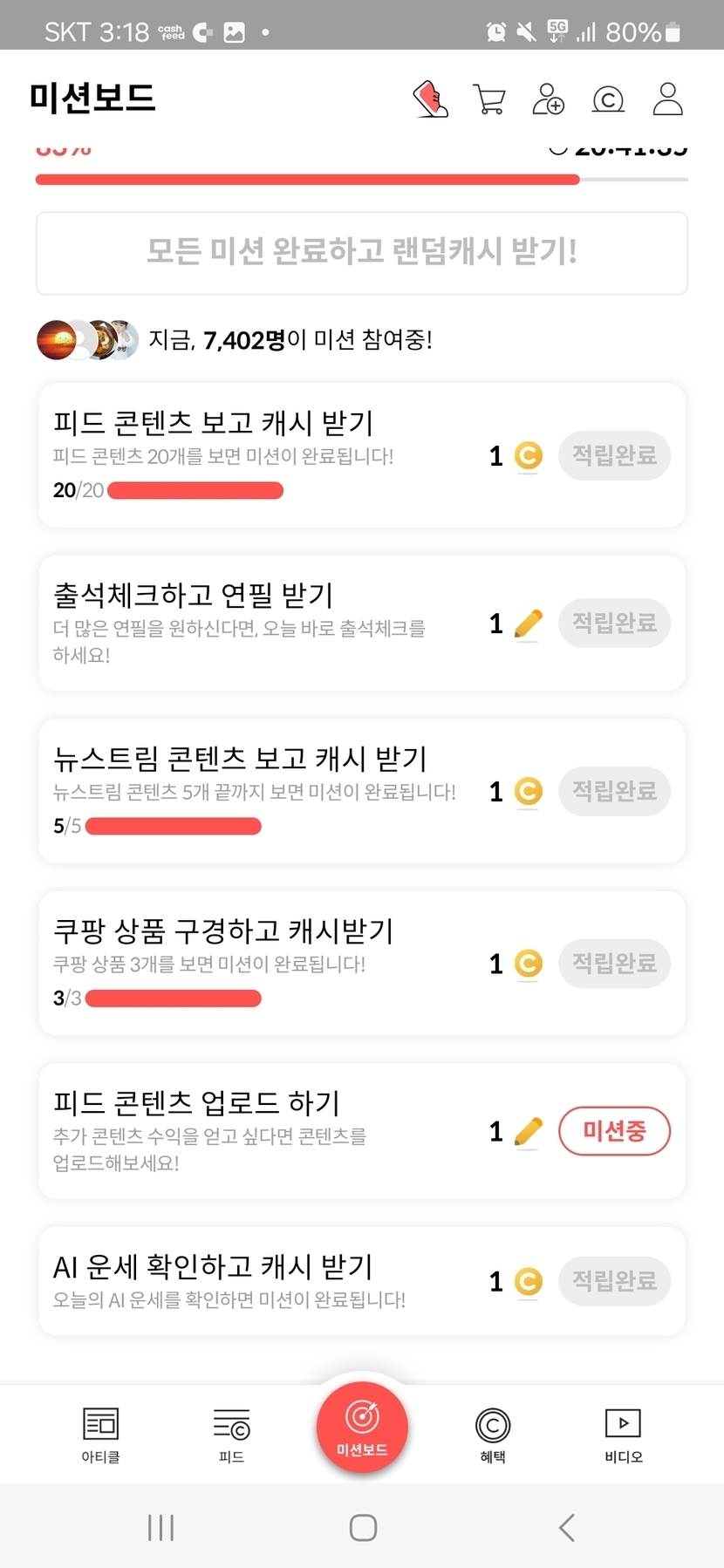Image resolution: width=724 pixels, height=1568 pixels.
Task: Tap 적립완료 on the 쿠팡 상품 mission
Action: click(x=614, y=964)
